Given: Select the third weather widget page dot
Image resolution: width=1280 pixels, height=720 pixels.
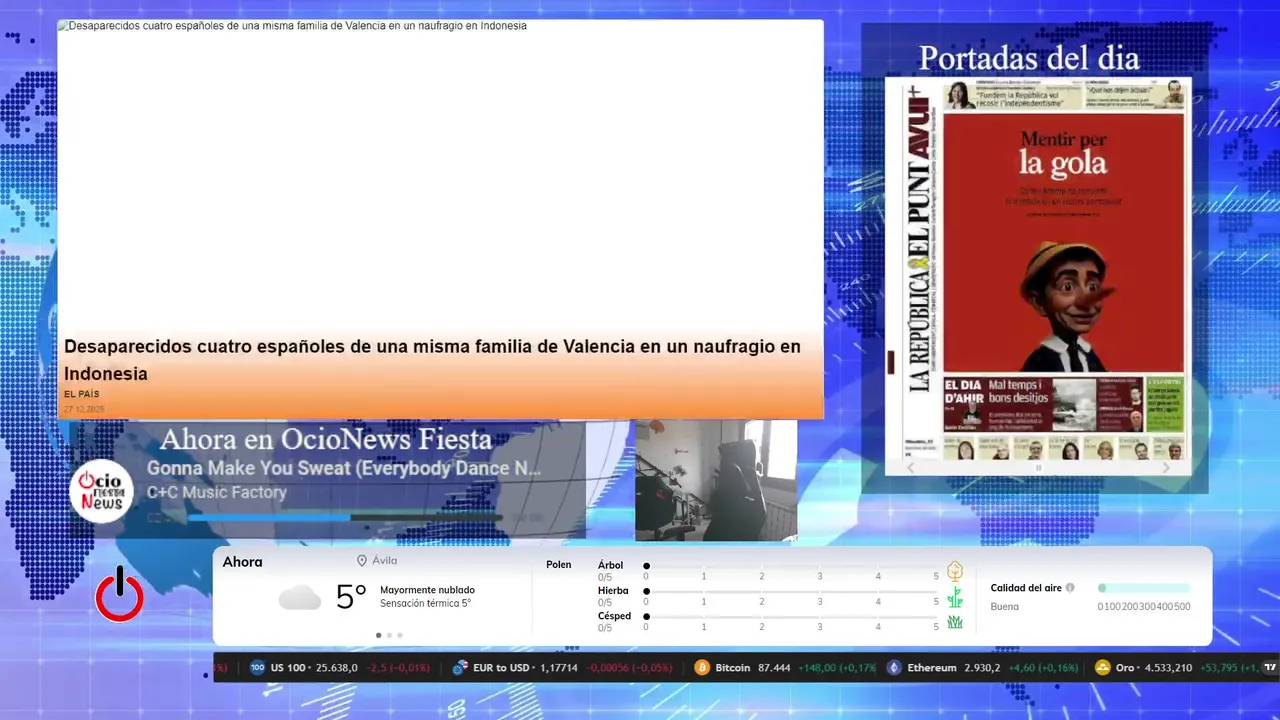Looking at the screenshot, I should point(400,635).
